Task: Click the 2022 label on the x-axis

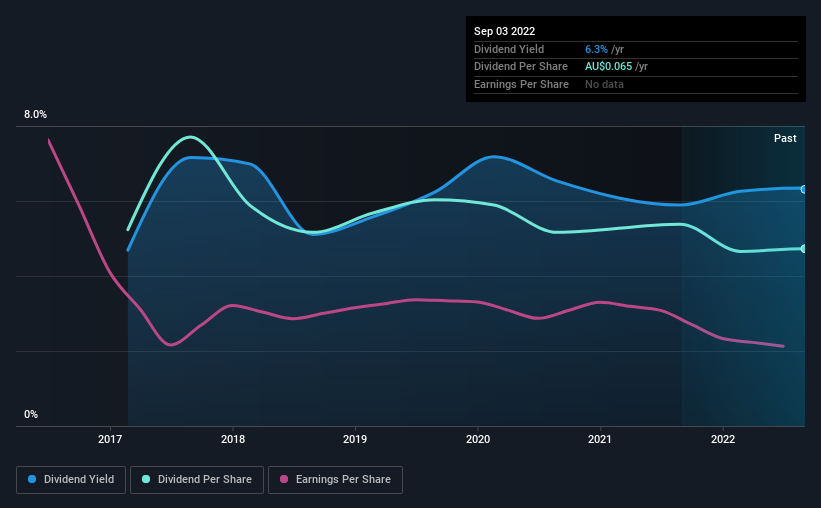Action: [723, 439]
